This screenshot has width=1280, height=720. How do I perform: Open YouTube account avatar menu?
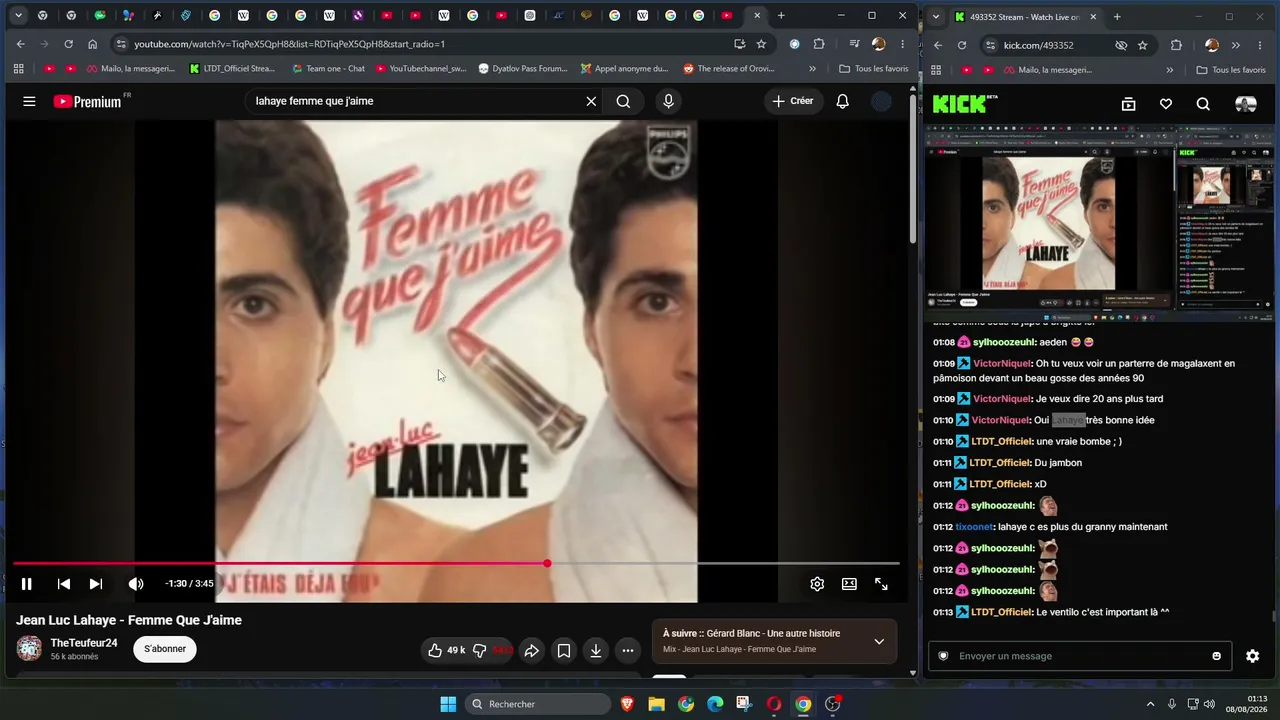[x=881, y=101]
